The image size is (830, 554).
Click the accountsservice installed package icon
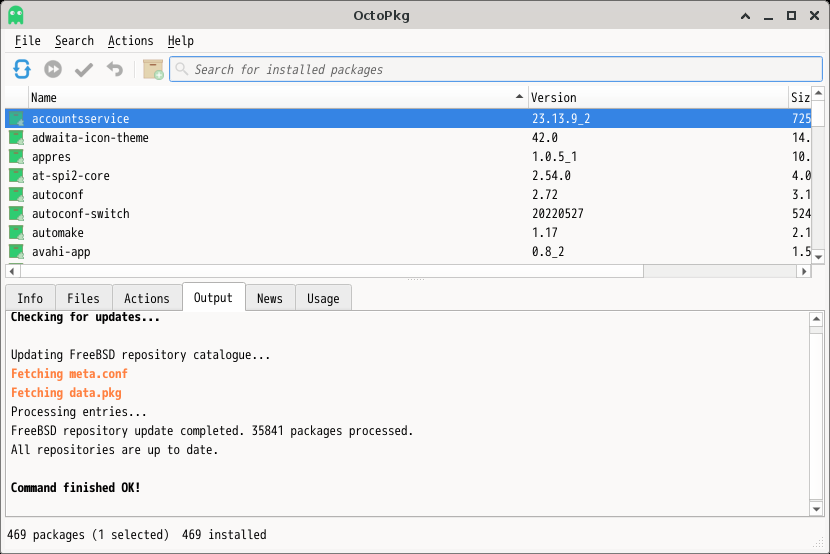coord(16,119)
